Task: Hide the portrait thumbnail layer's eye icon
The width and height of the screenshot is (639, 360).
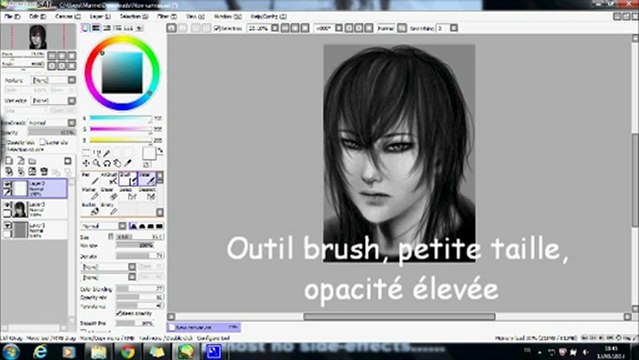Action: pyautogui.click(x=7, y=205)
